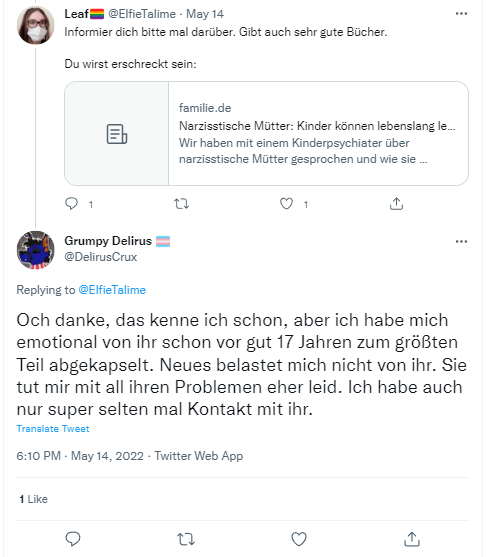Reply to Grumpy Delirus's tweet
486x557 pixels.
[x=73, y=539]
